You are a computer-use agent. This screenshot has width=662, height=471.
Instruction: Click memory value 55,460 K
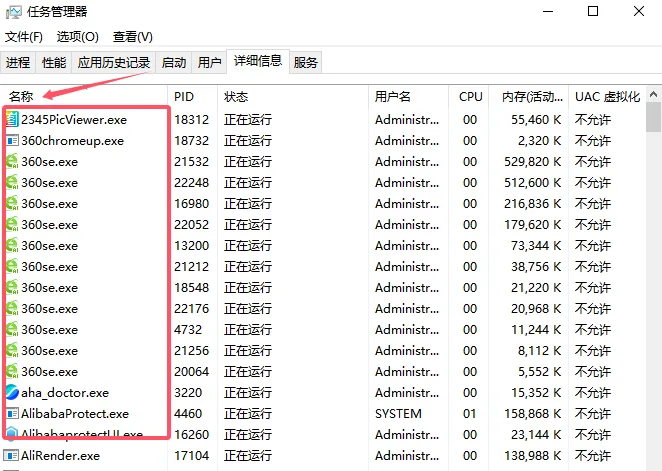coord(536,120)
